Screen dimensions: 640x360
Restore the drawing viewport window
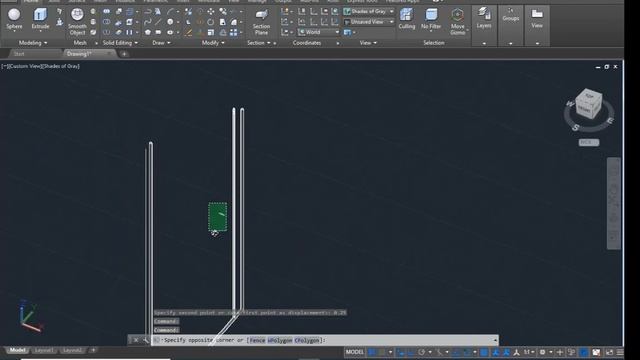(x=607, y=67)
